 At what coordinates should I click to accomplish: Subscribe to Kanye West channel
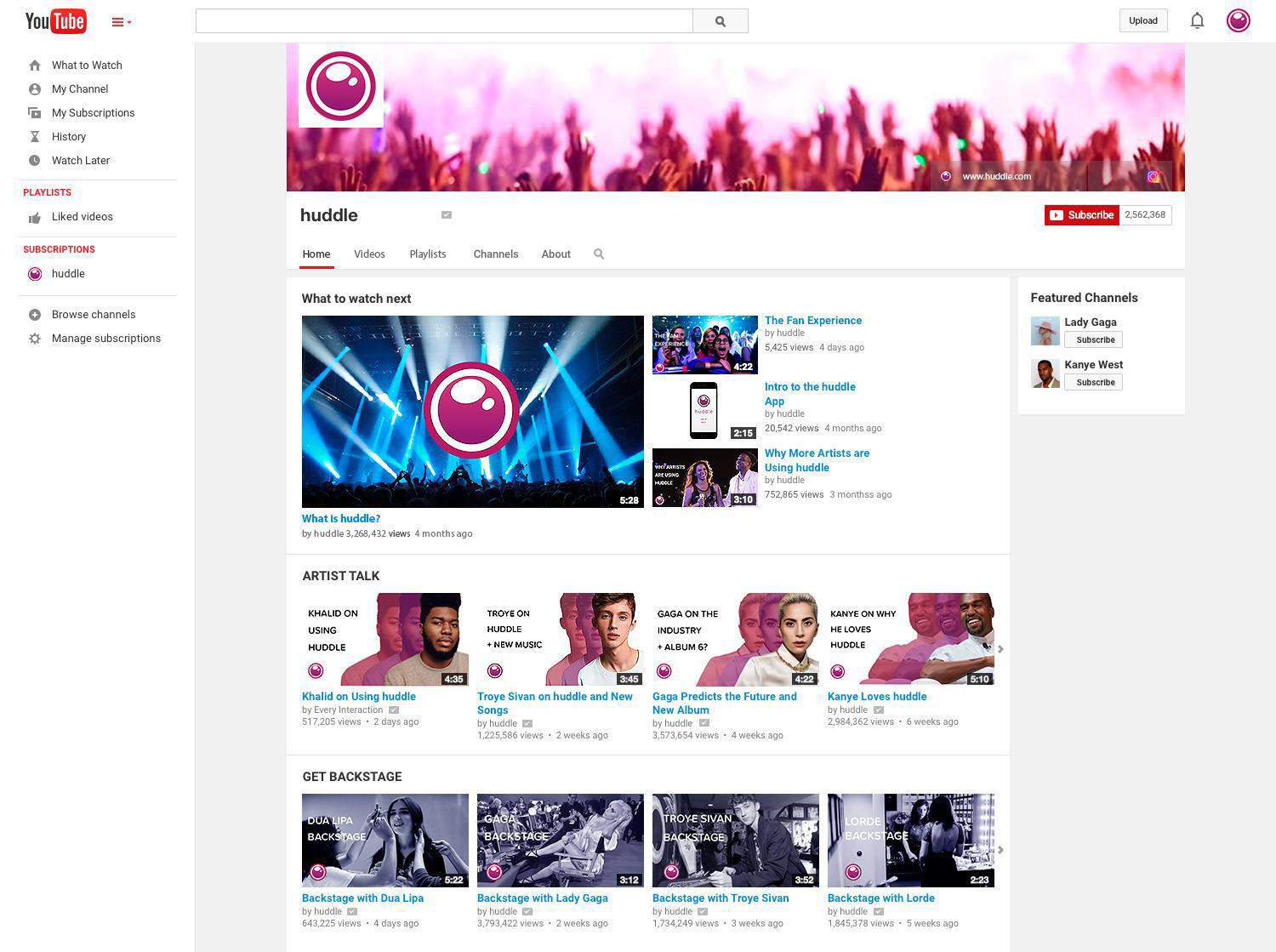click(1094, 383)
